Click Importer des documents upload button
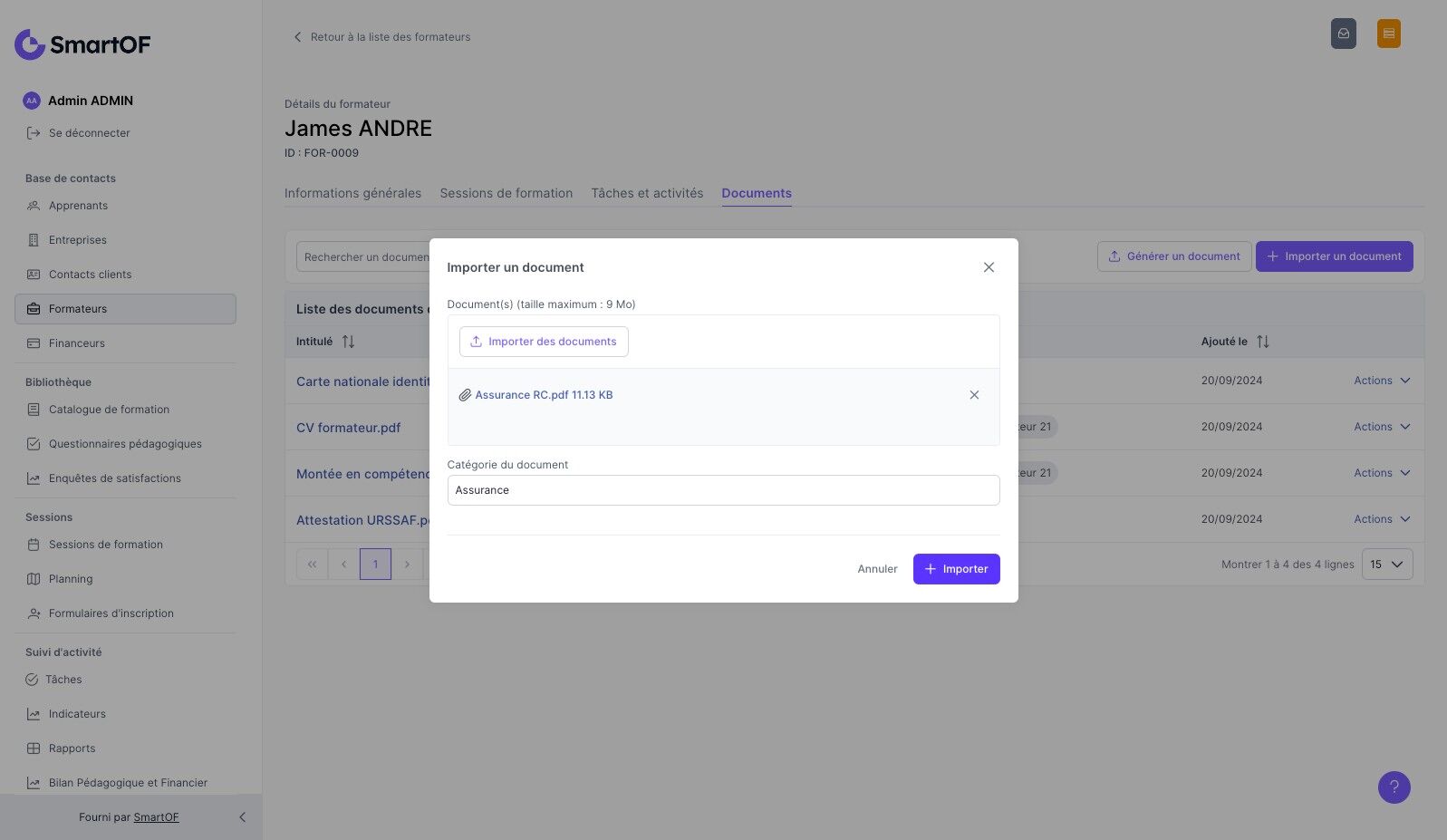 pos(544,342)
